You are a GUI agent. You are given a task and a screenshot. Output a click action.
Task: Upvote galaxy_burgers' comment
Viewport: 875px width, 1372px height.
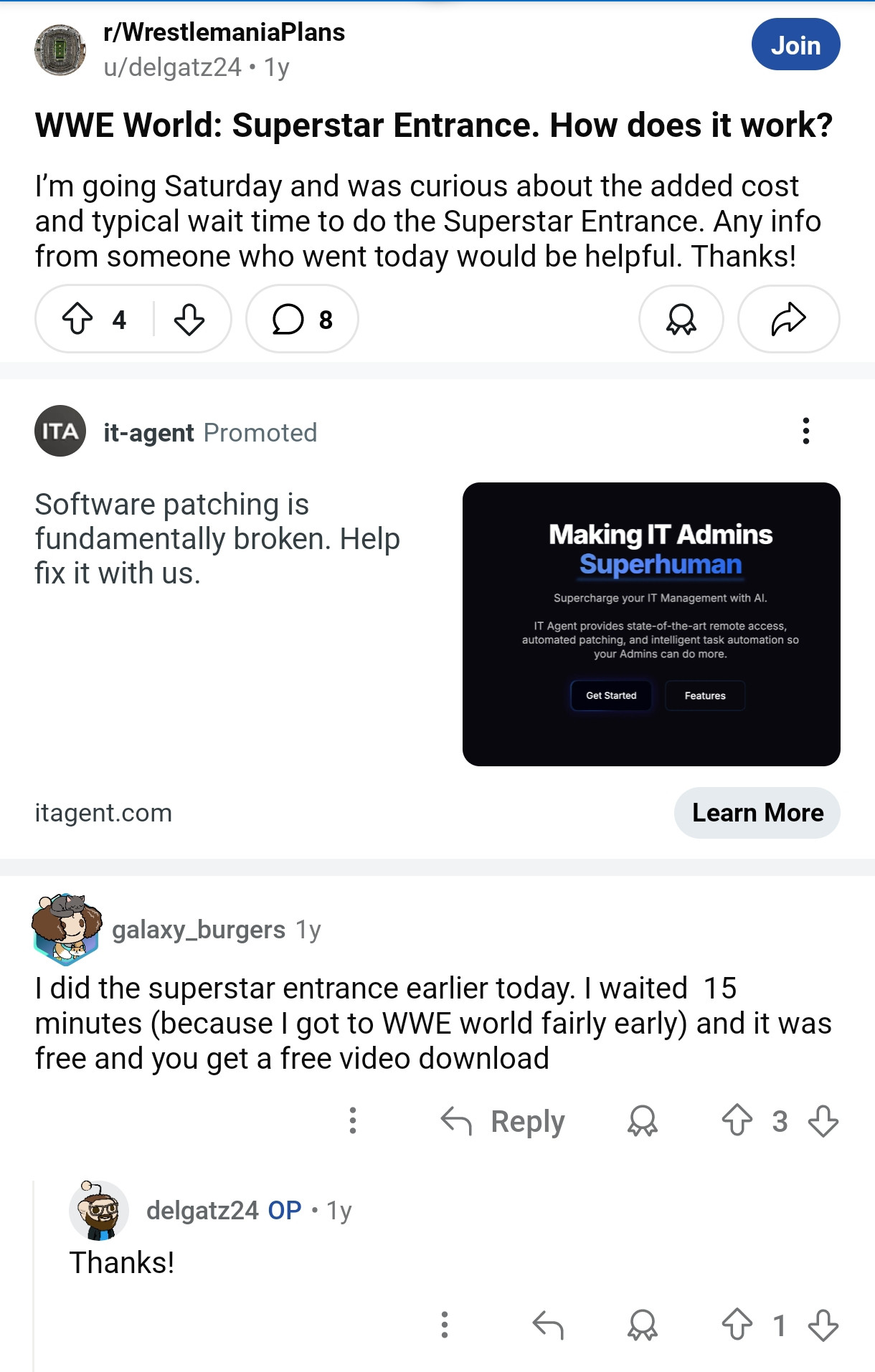coord(737,1121)
